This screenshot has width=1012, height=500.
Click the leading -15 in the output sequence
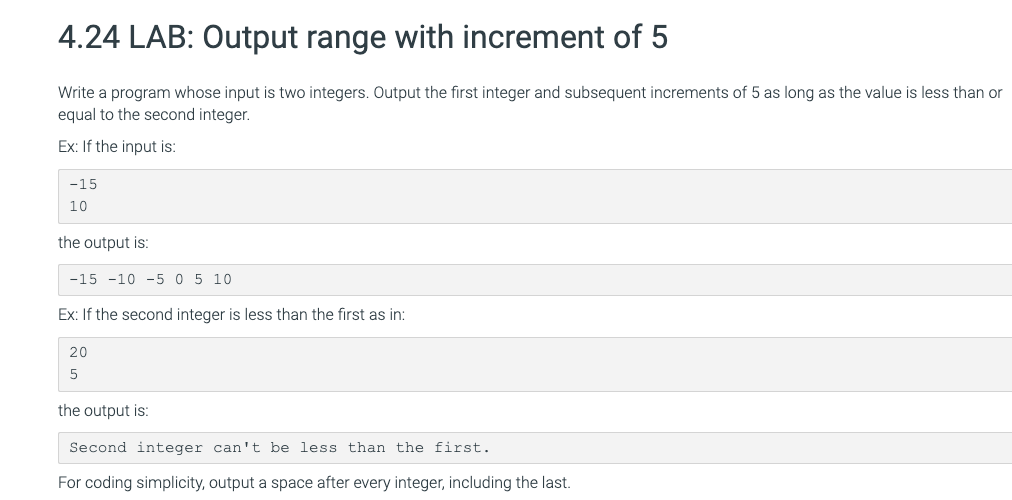(83, 279)
